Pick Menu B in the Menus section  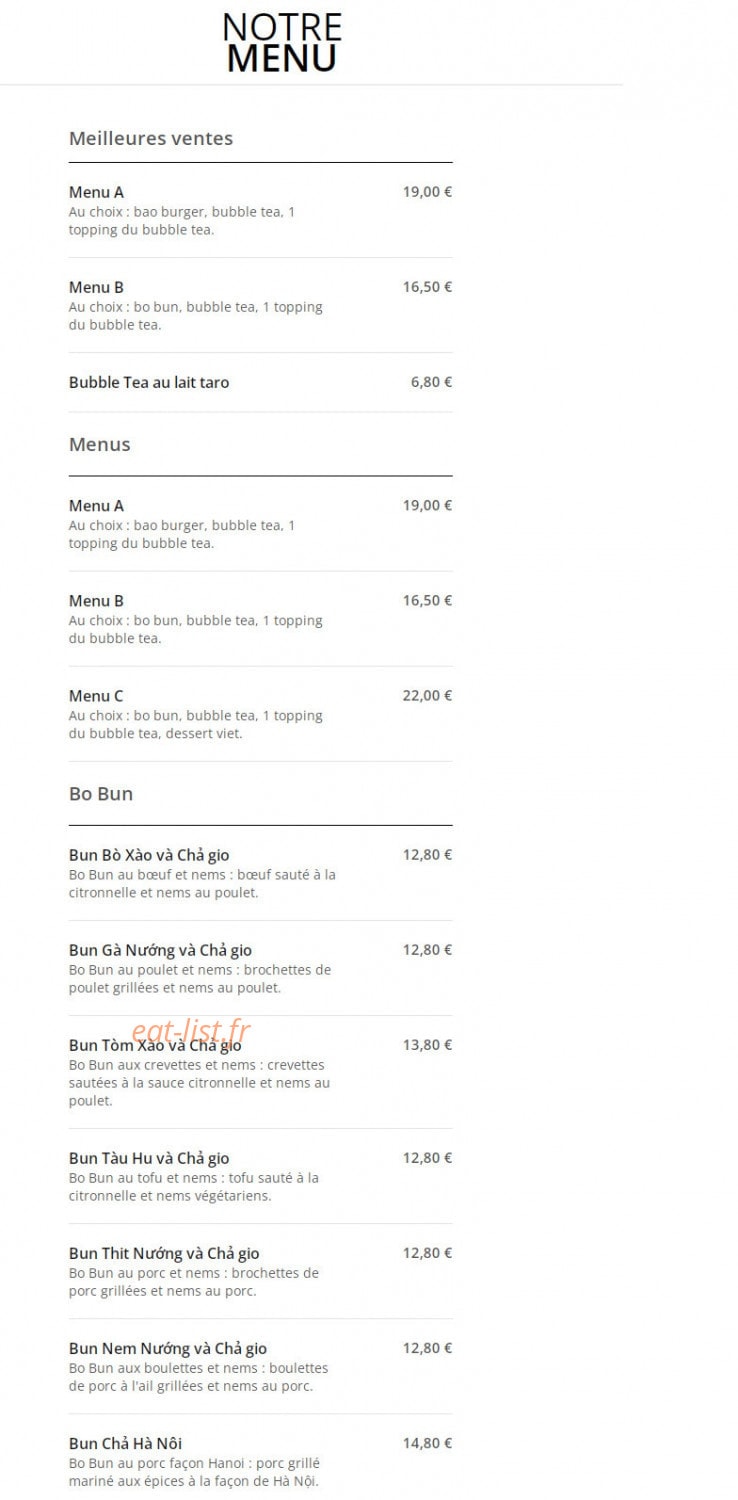(x=260, y=619)
